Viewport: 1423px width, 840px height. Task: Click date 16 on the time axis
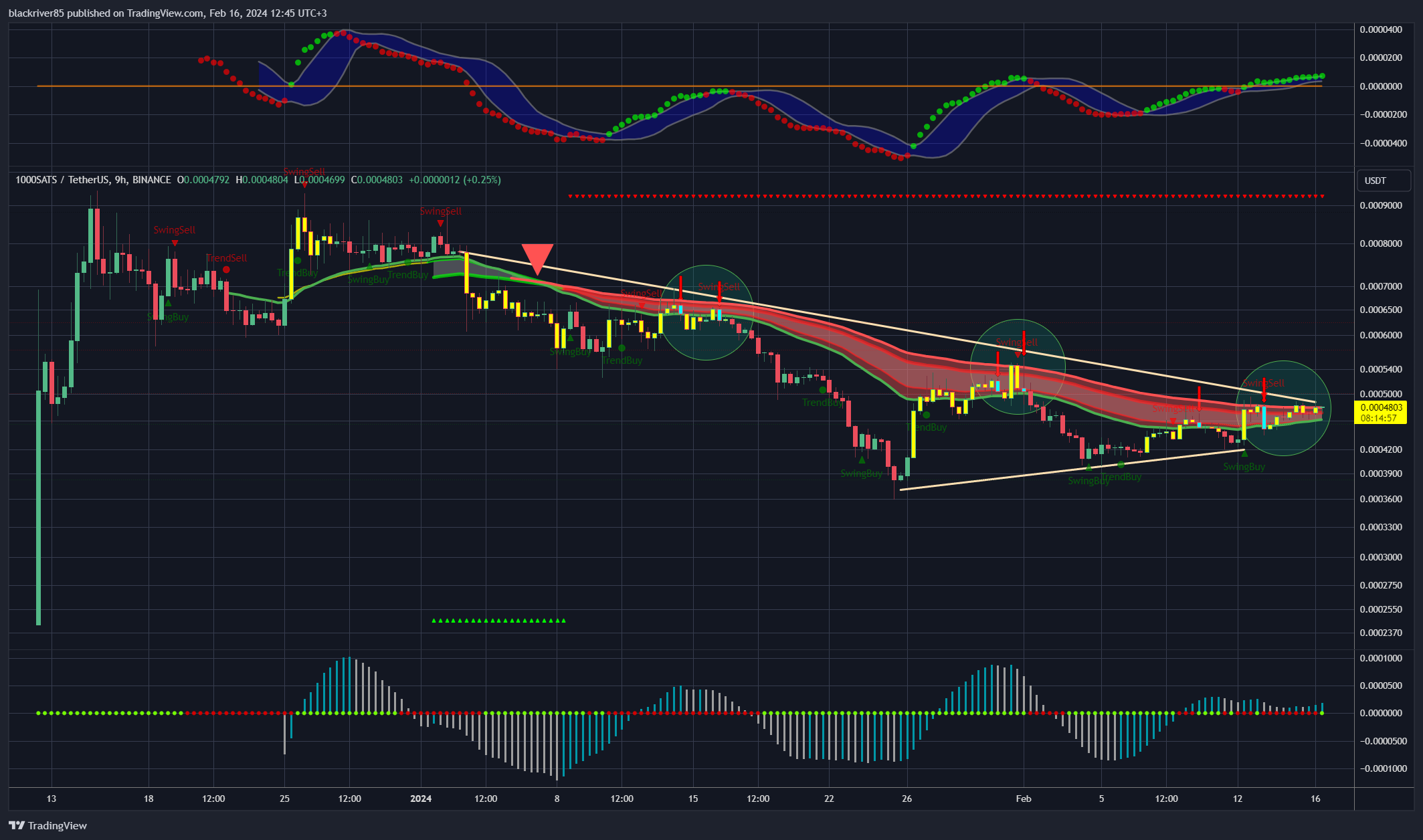(1315, 799)
